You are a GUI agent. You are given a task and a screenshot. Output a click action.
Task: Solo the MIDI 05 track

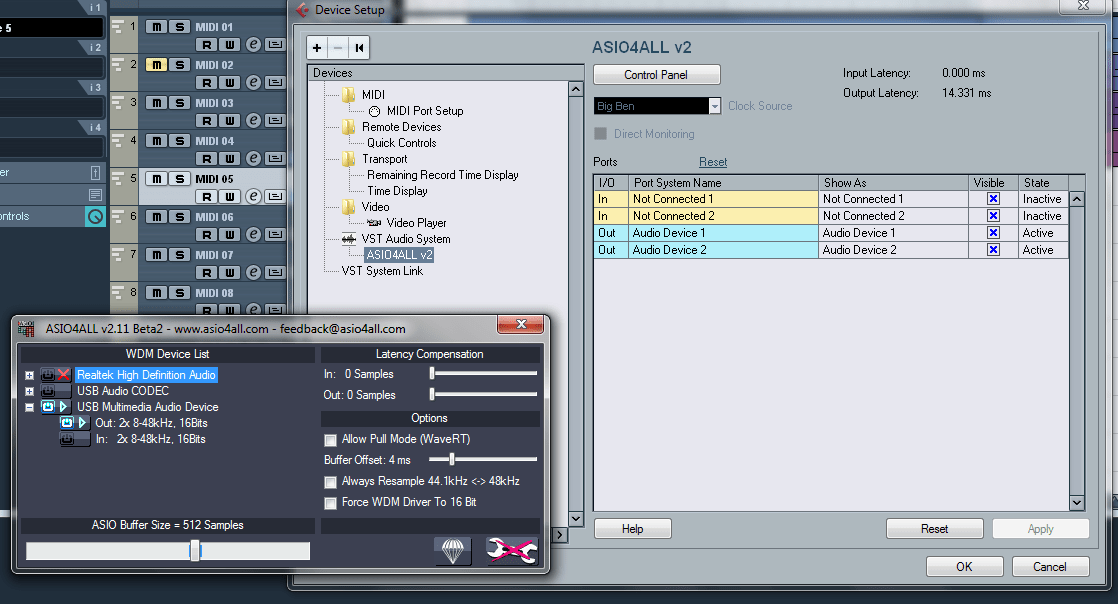click(180, 178)
